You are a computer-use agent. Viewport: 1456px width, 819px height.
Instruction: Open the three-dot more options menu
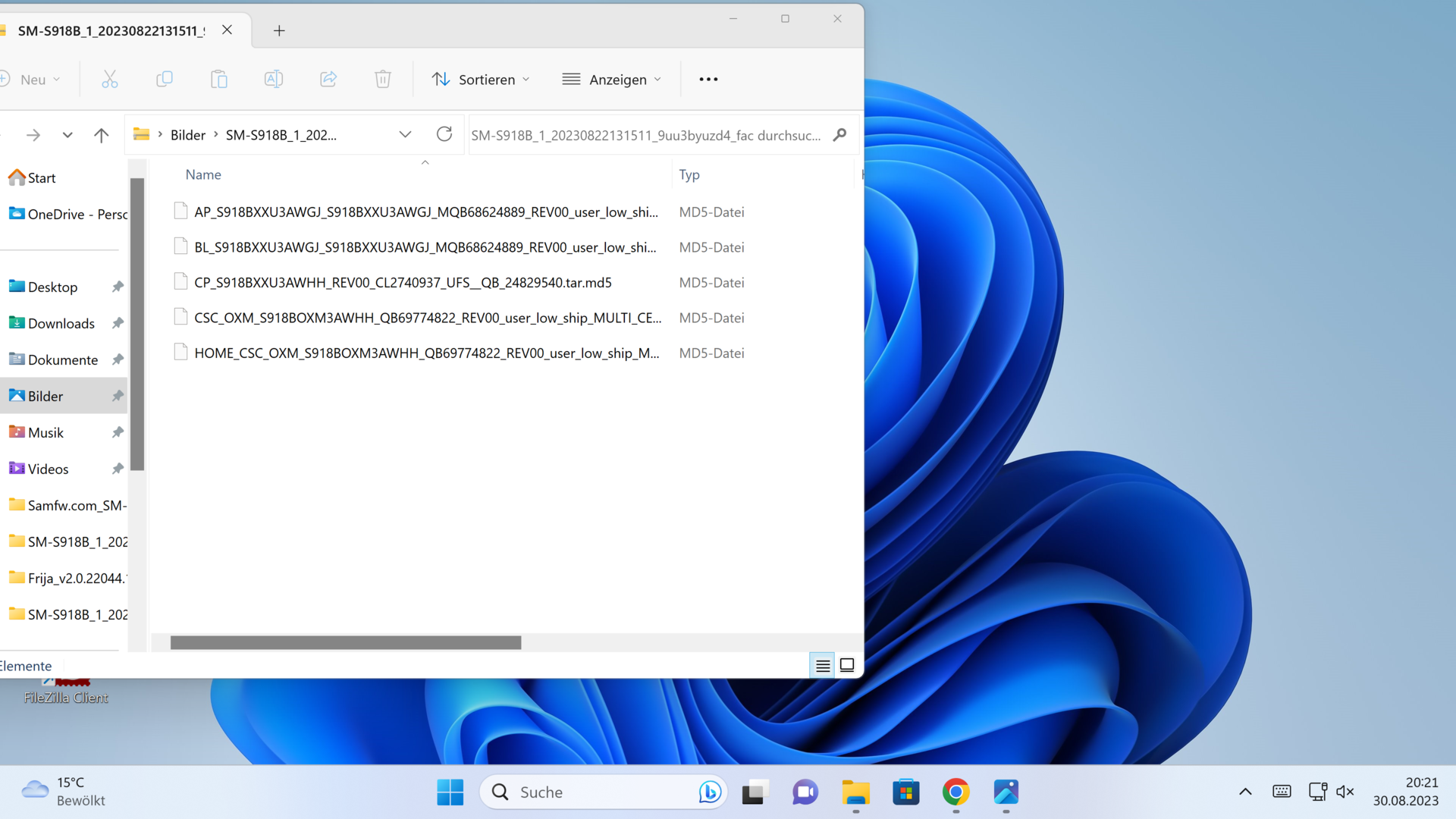click(x=708, y=80)
